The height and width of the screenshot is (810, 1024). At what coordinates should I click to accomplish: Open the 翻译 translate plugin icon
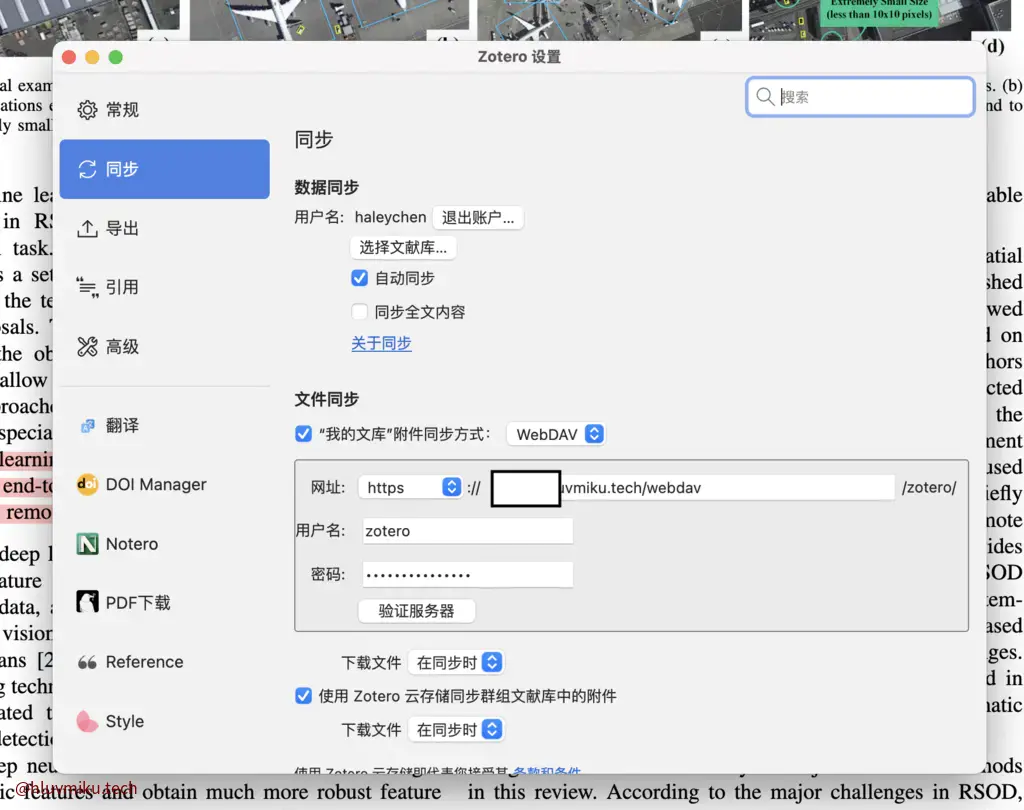[88, 426]
